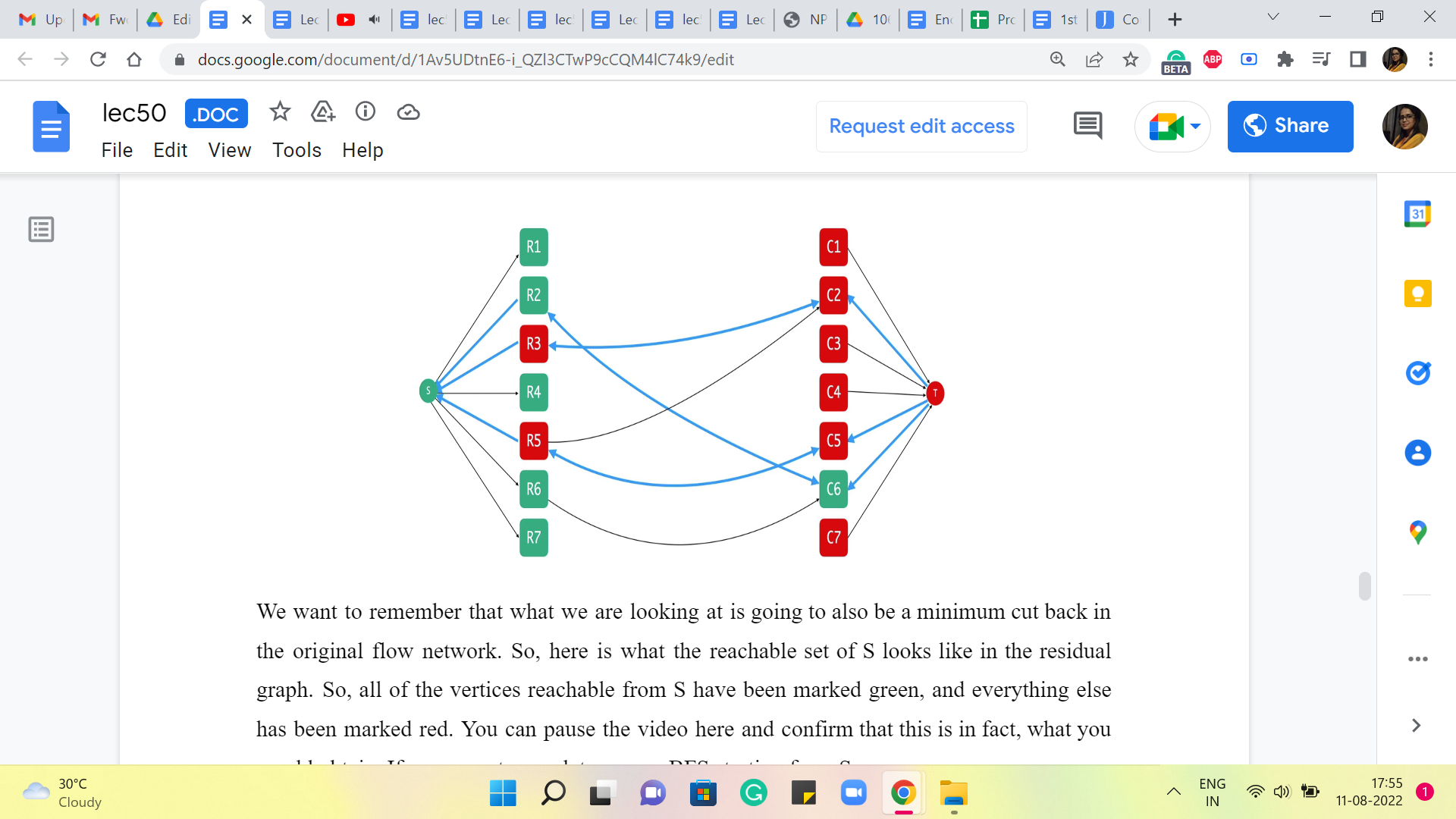
Task: Click the blue Share button
Action: click(x=1290, y=126)
